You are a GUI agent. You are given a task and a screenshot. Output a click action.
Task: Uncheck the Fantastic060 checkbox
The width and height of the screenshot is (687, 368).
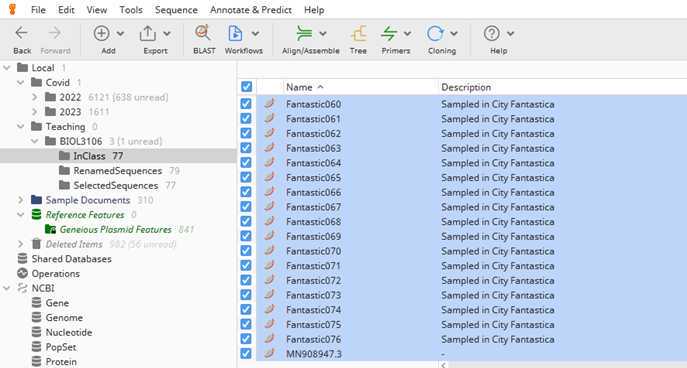pos(246,104)
